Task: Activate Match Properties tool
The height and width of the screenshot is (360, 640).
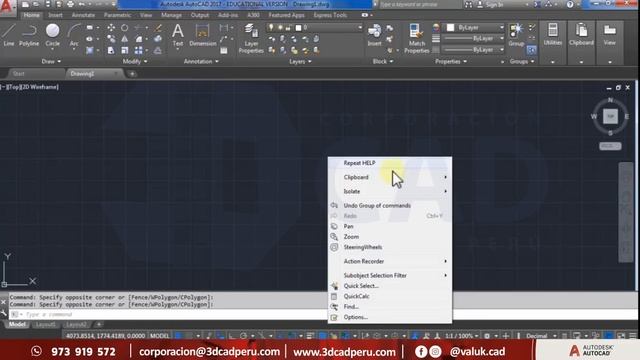Action: click(416, 38)
